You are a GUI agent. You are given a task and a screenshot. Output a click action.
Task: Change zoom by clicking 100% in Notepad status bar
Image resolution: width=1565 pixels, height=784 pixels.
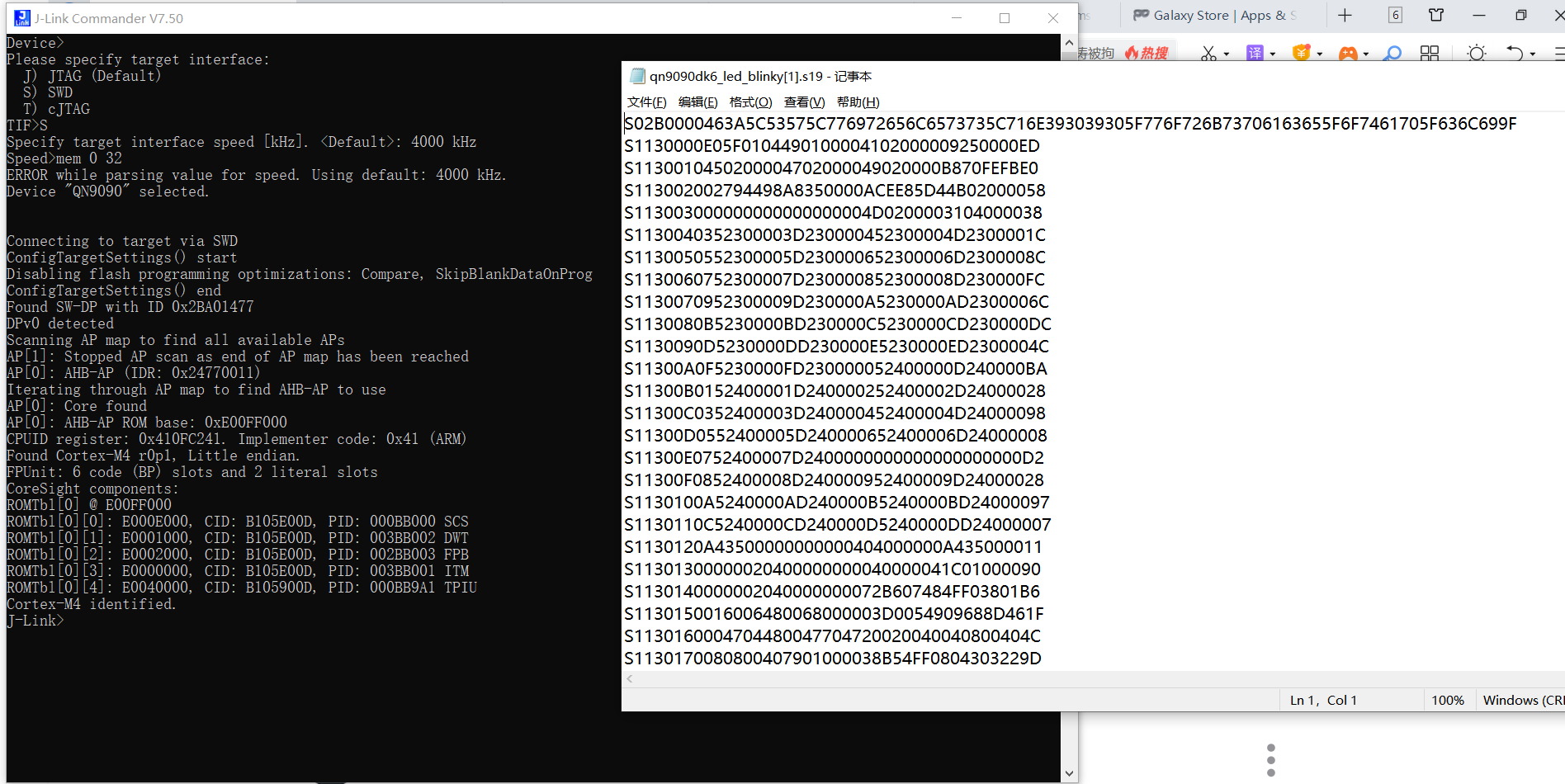pyautogui.click(x=1448, y=699)
